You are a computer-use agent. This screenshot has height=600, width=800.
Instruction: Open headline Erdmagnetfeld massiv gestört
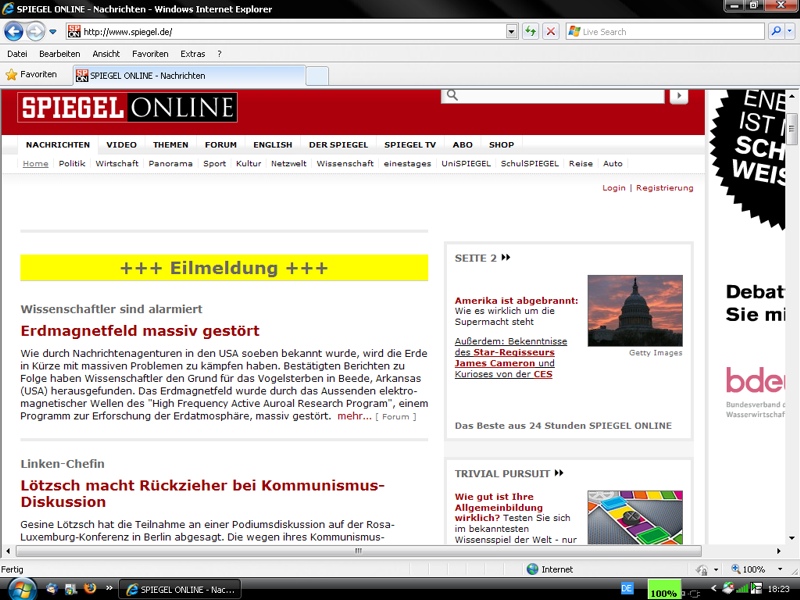(140, 331)
